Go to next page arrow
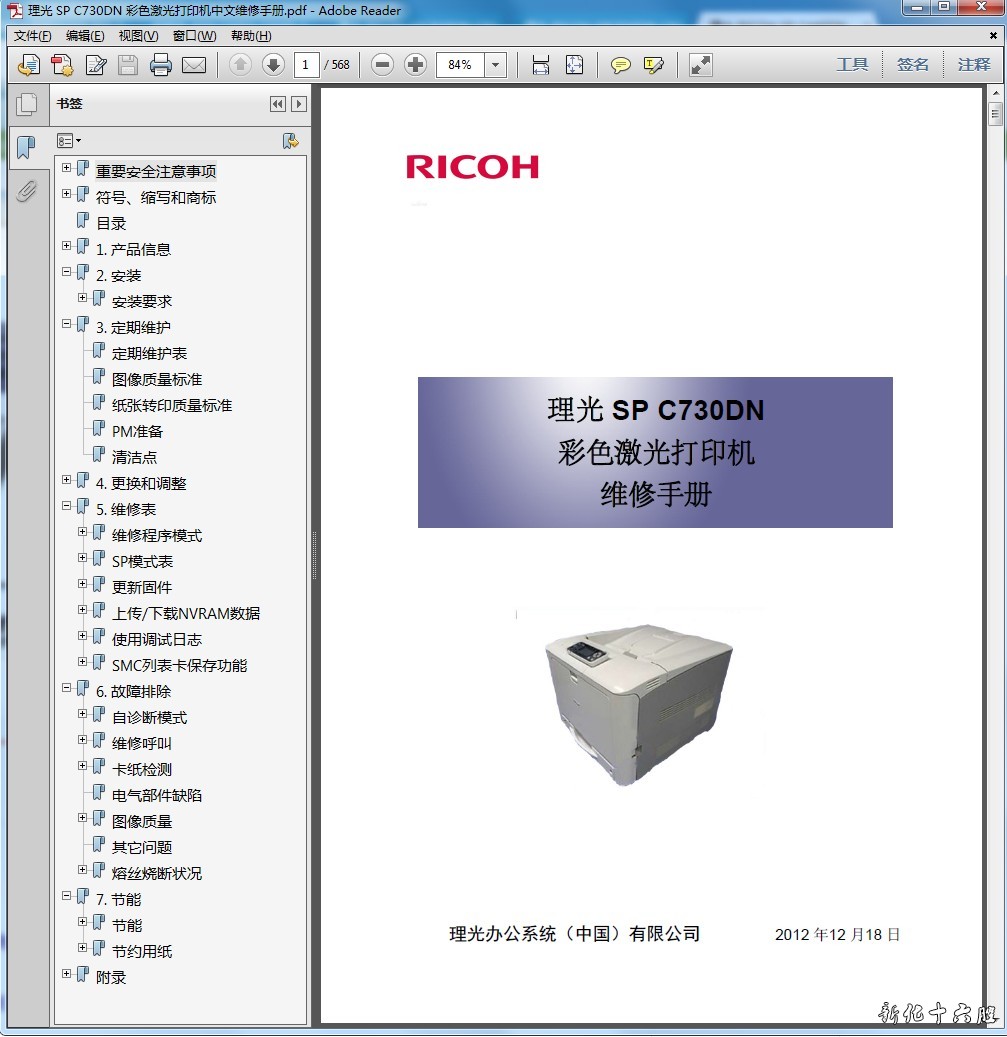 pyautogui.click(x=273, y=65)
